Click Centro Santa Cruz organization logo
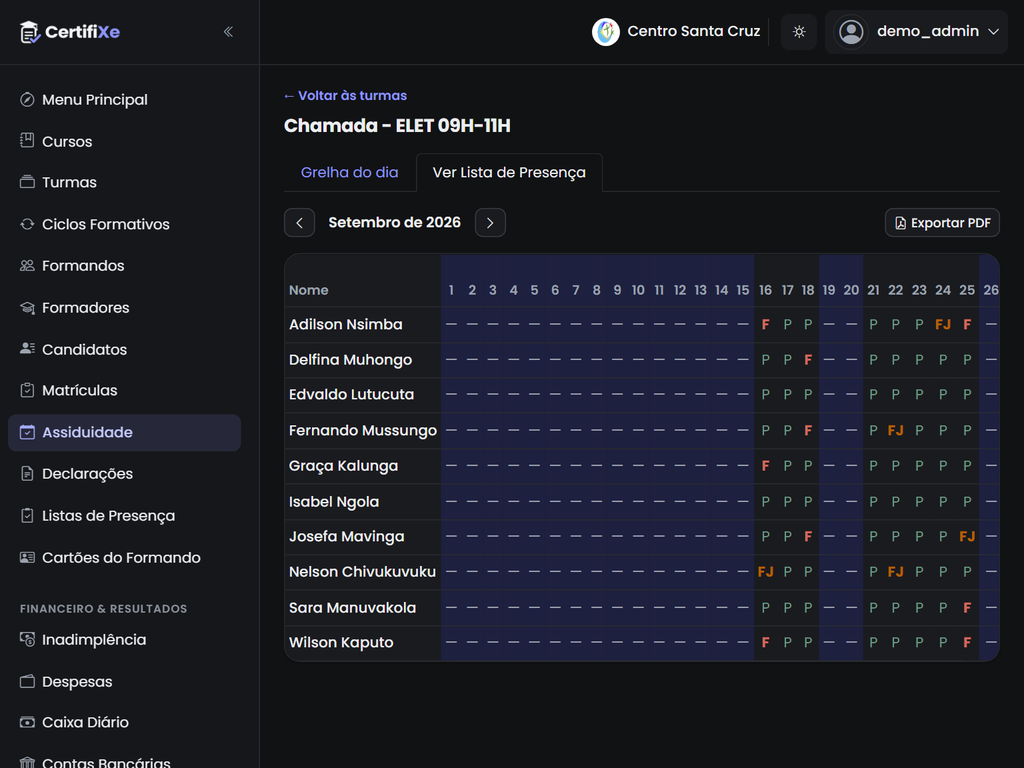Screen dimensions: 1024x768 point(605,31)
